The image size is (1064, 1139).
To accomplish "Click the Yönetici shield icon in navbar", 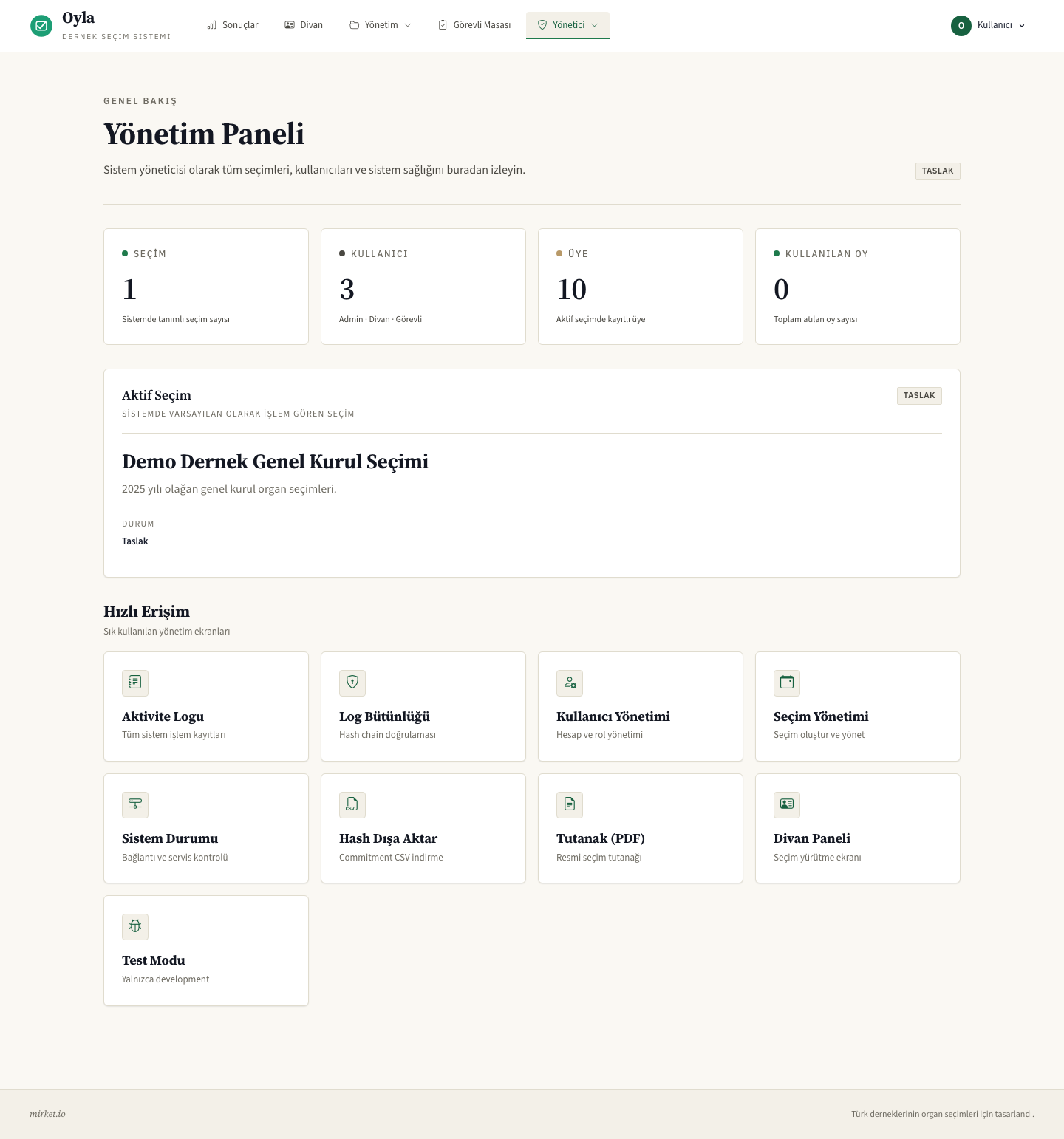I will [542, 25].
